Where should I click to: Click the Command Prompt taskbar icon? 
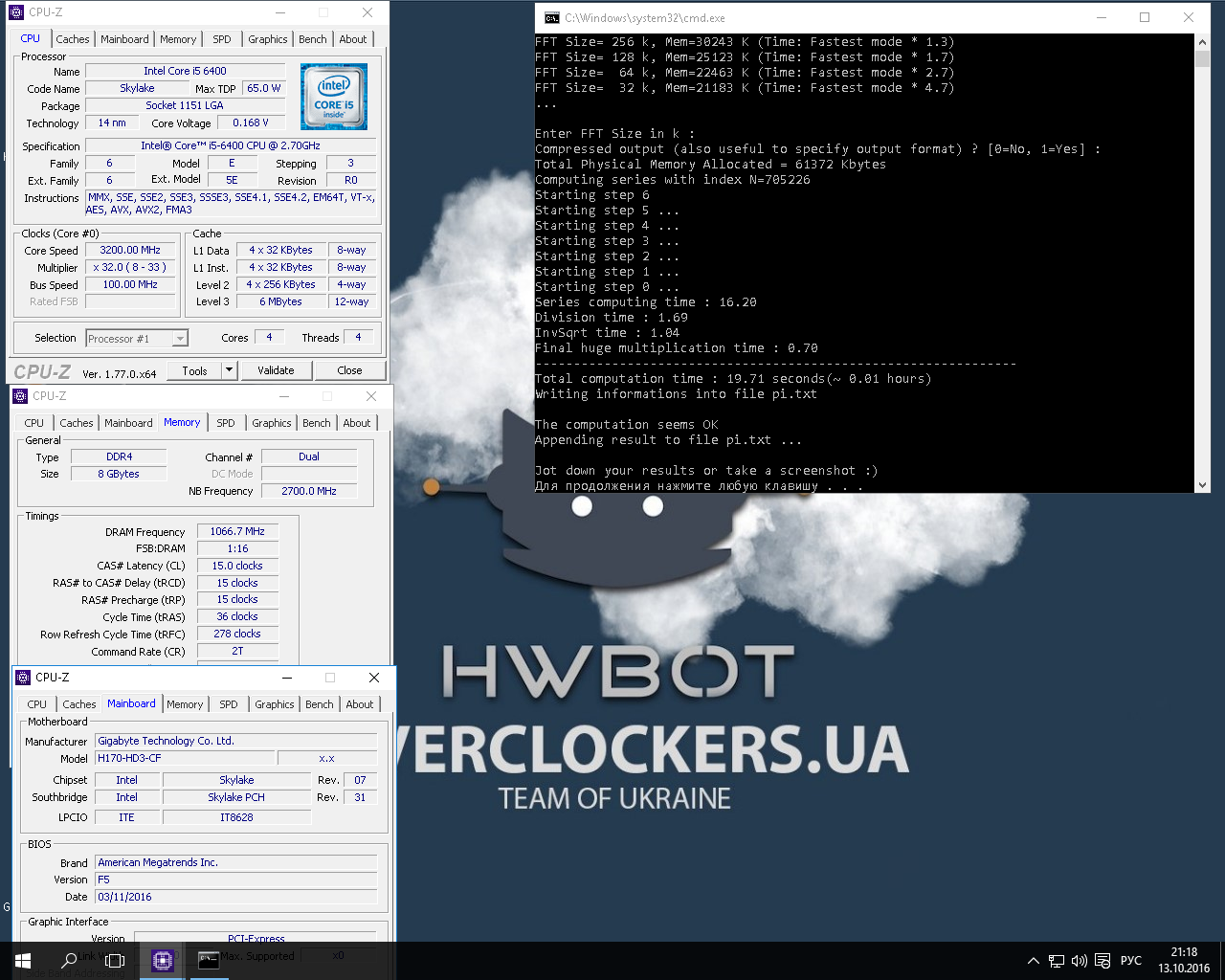[x=208, y=960]
